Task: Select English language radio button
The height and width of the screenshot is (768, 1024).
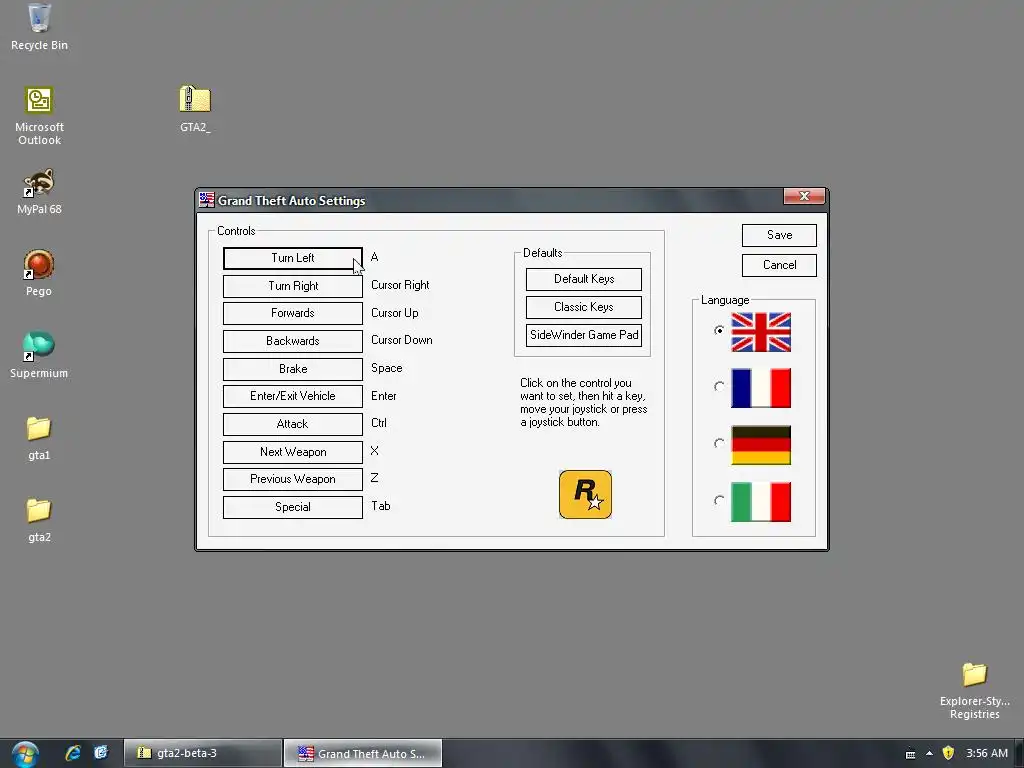Action: coord(719,330)
